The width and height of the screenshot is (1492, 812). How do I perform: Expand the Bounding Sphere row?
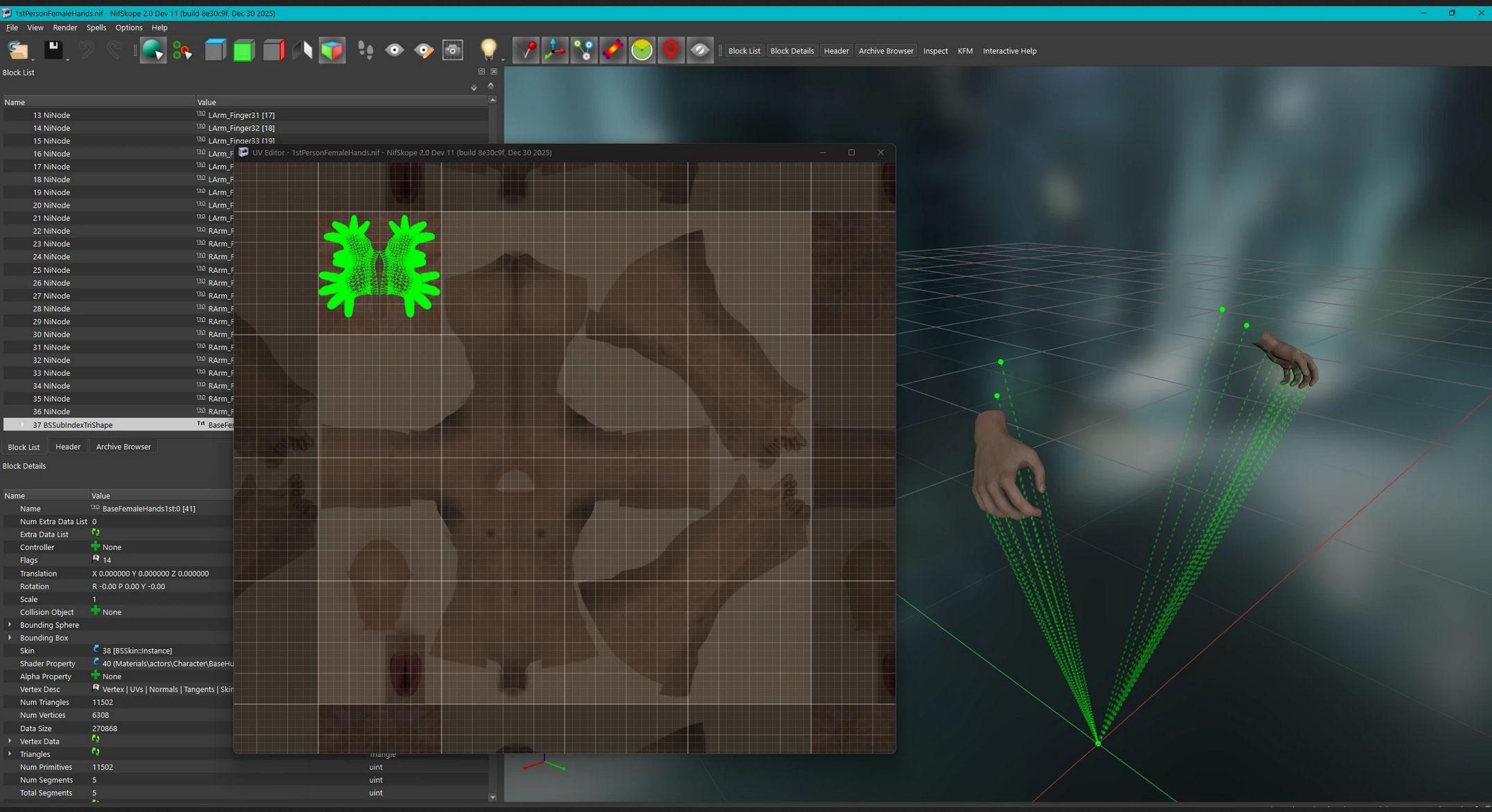[x=10, y=624]
